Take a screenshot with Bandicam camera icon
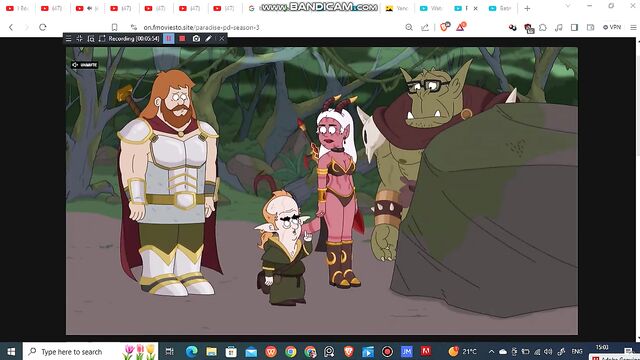The width and height of the screenshot is (640, 360). pos(196,38)
